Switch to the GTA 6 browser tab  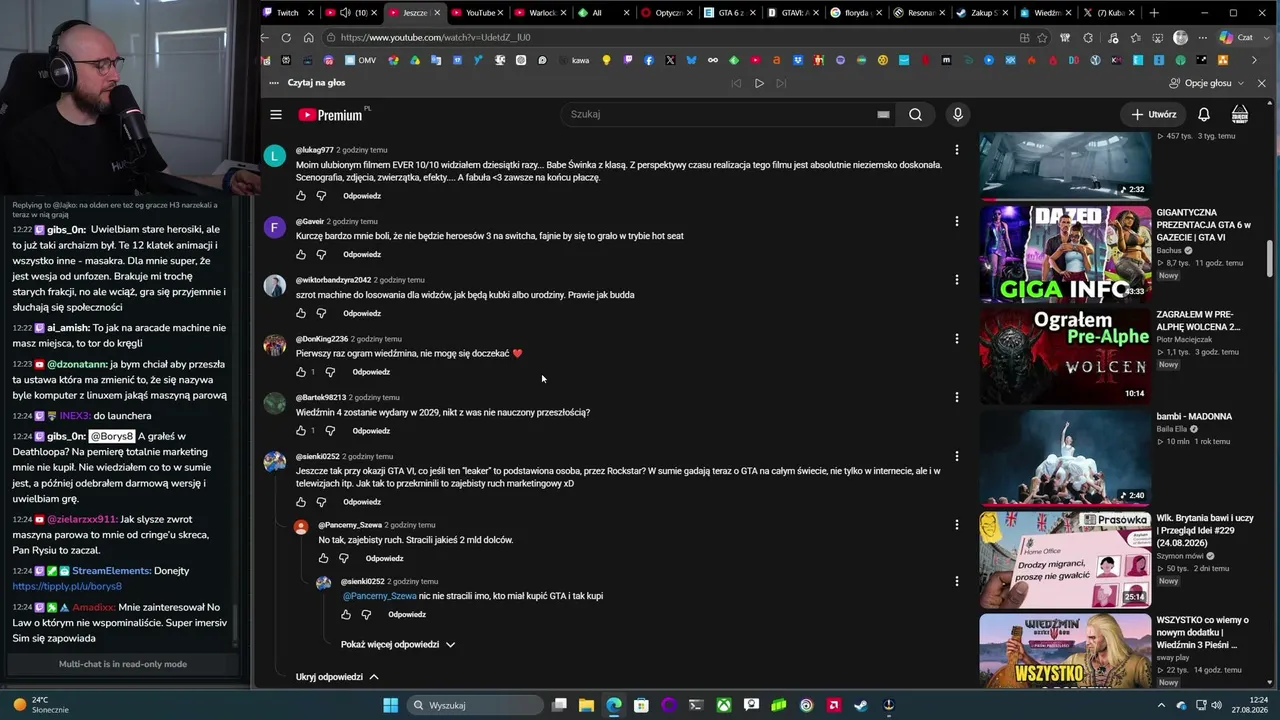732,13
